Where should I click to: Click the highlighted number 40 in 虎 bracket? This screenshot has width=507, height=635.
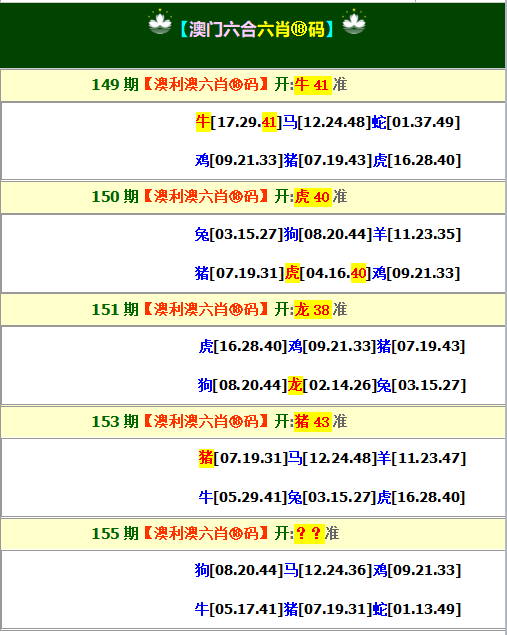click(358, 273)
